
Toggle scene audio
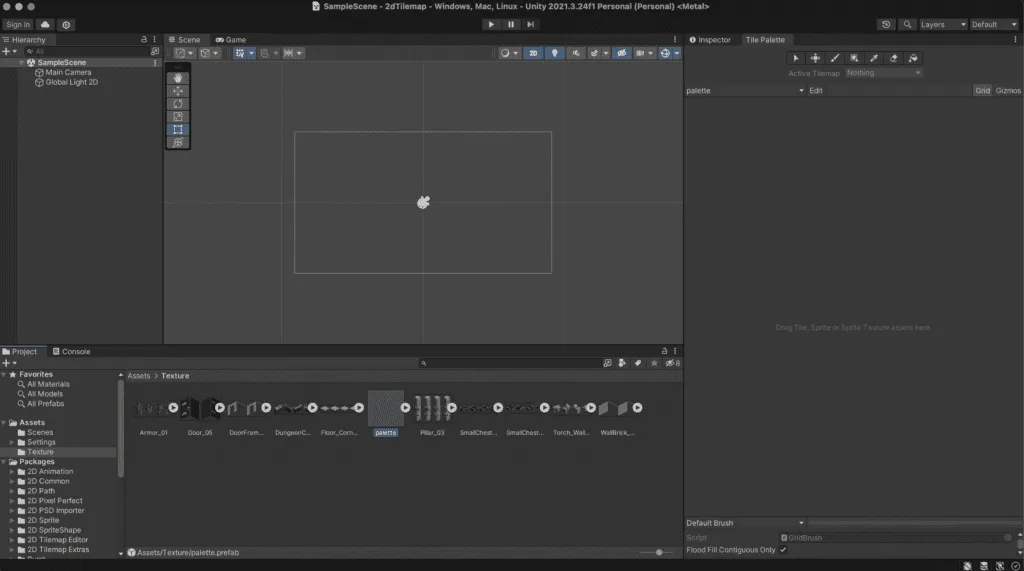pyautogui.click(x=575, y=54)
